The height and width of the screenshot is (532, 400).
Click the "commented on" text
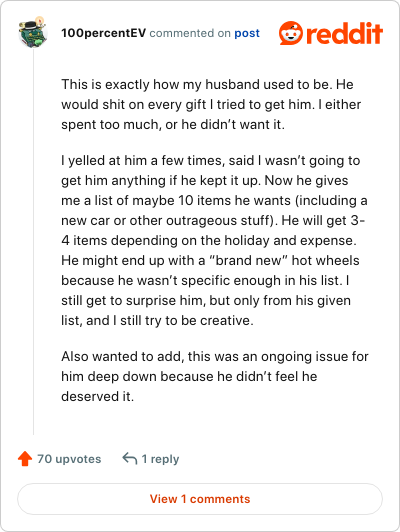point(190,33)
